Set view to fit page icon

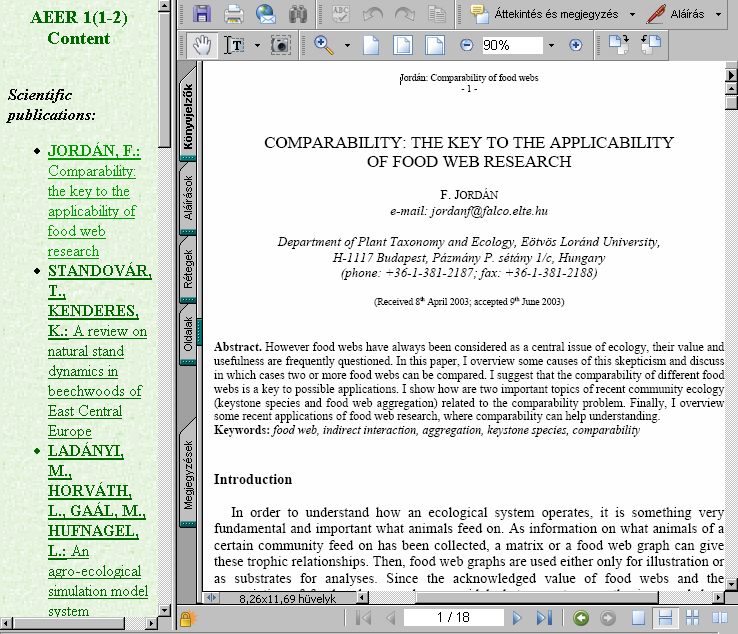(403, 45)
